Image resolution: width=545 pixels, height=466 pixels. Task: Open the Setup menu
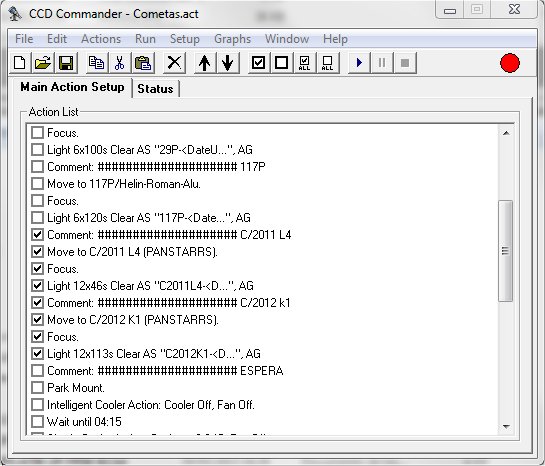(x=185, y=39)
